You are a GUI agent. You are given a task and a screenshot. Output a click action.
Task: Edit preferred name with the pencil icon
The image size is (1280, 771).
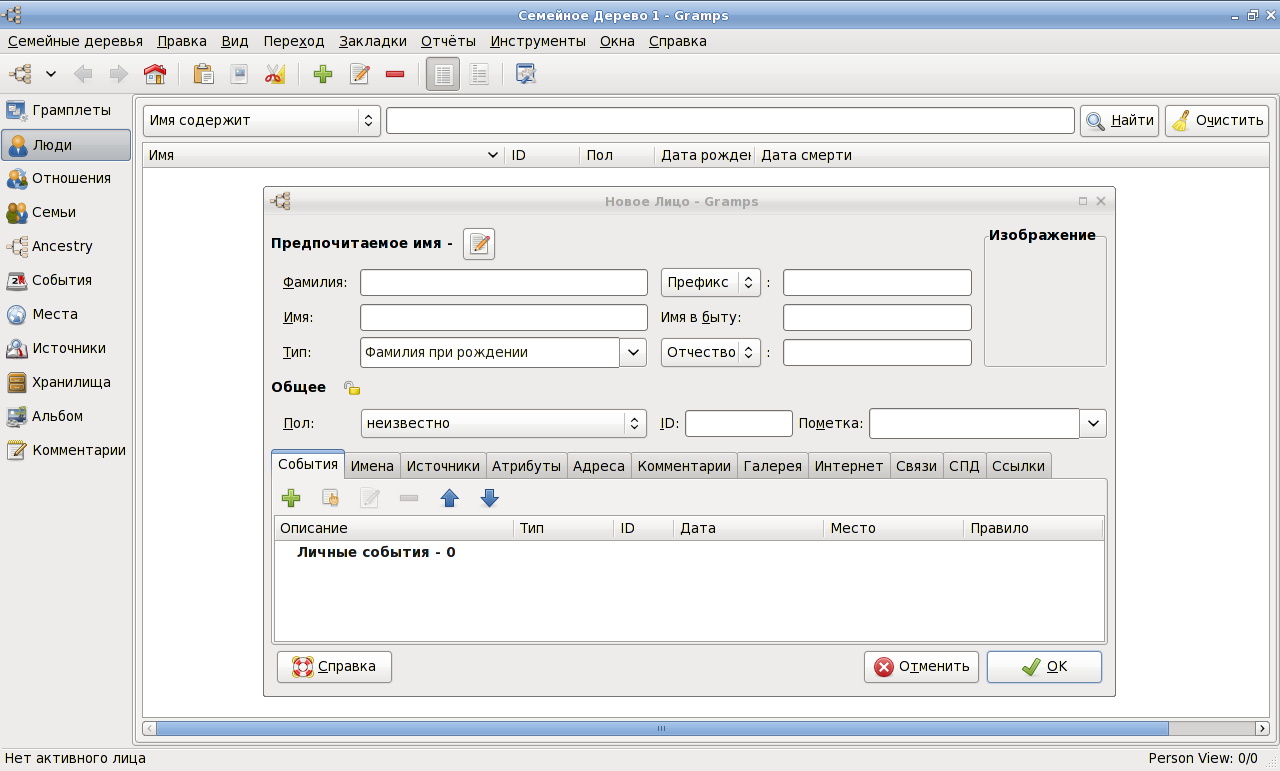[x=479, y=243]
